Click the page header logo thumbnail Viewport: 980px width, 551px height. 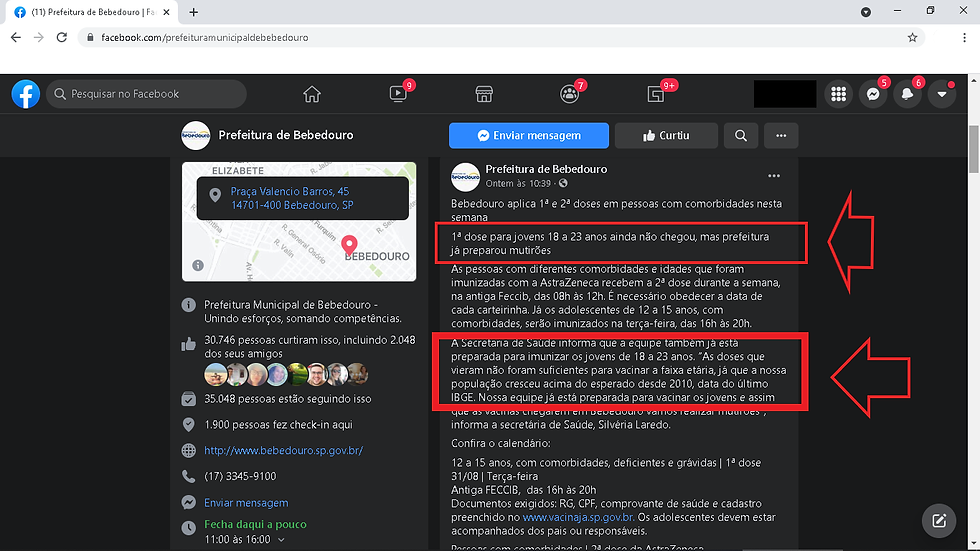196,136
